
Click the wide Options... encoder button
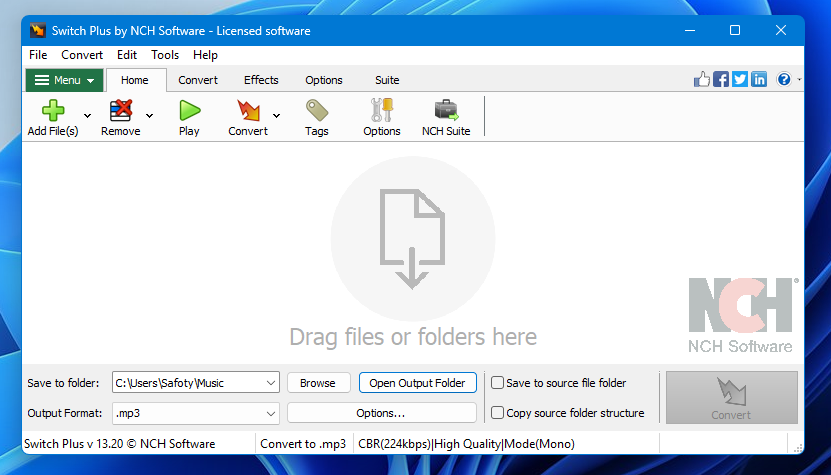pyautogui.click(x=382, y=413)
